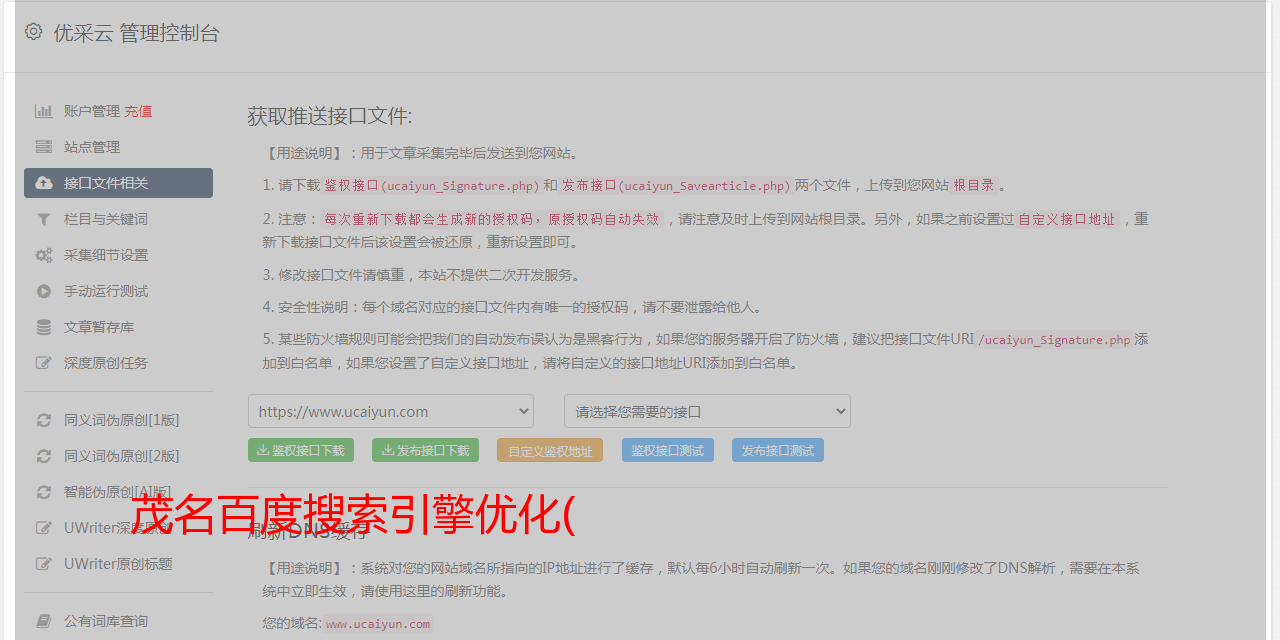
Task: Open 账户管理 in the sidebar
Action: [92, 111]
